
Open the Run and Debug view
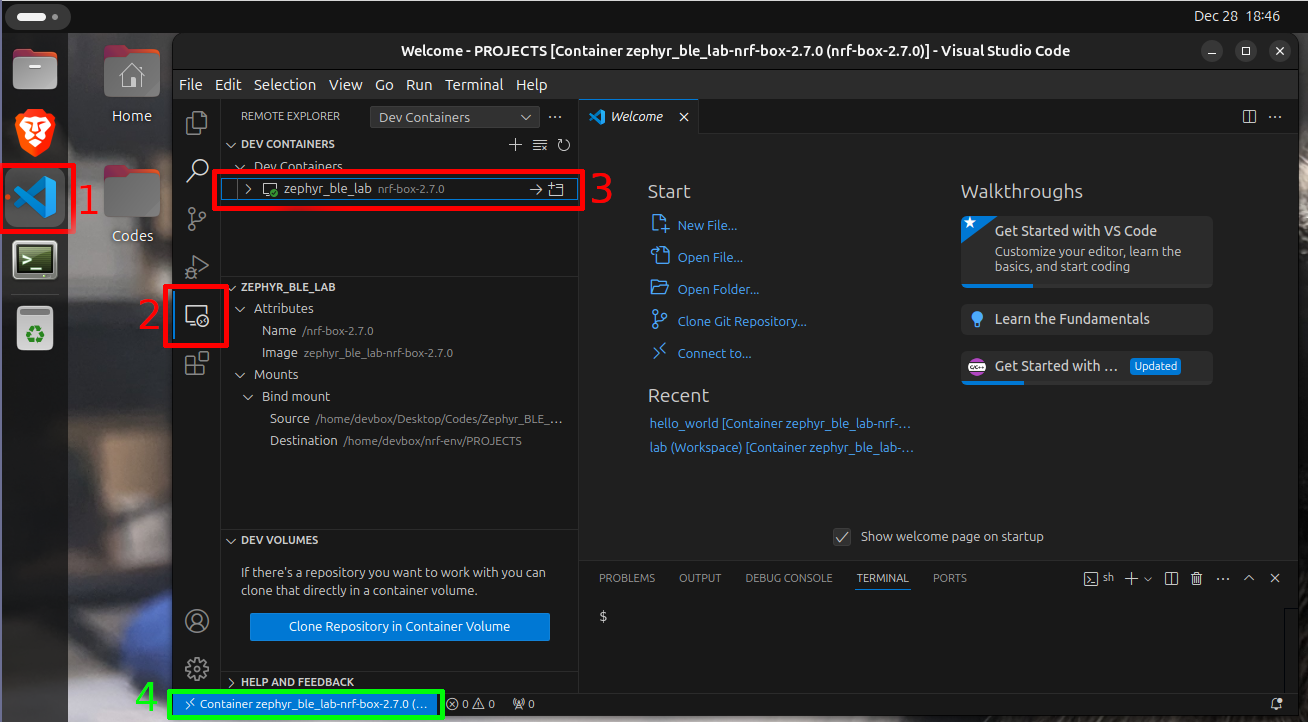pos(197,267)
